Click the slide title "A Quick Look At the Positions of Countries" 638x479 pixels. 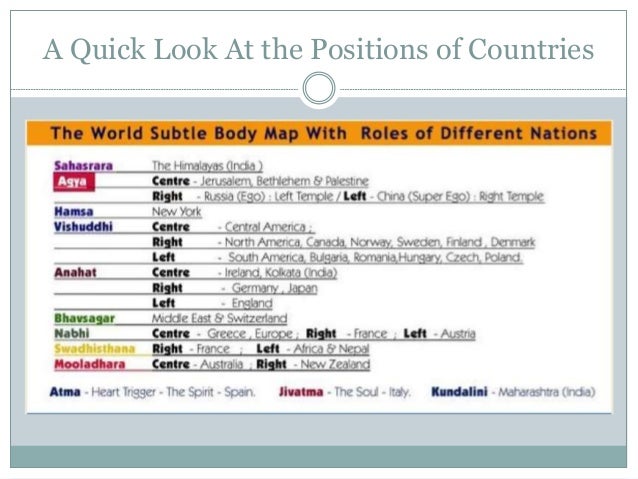318,50
